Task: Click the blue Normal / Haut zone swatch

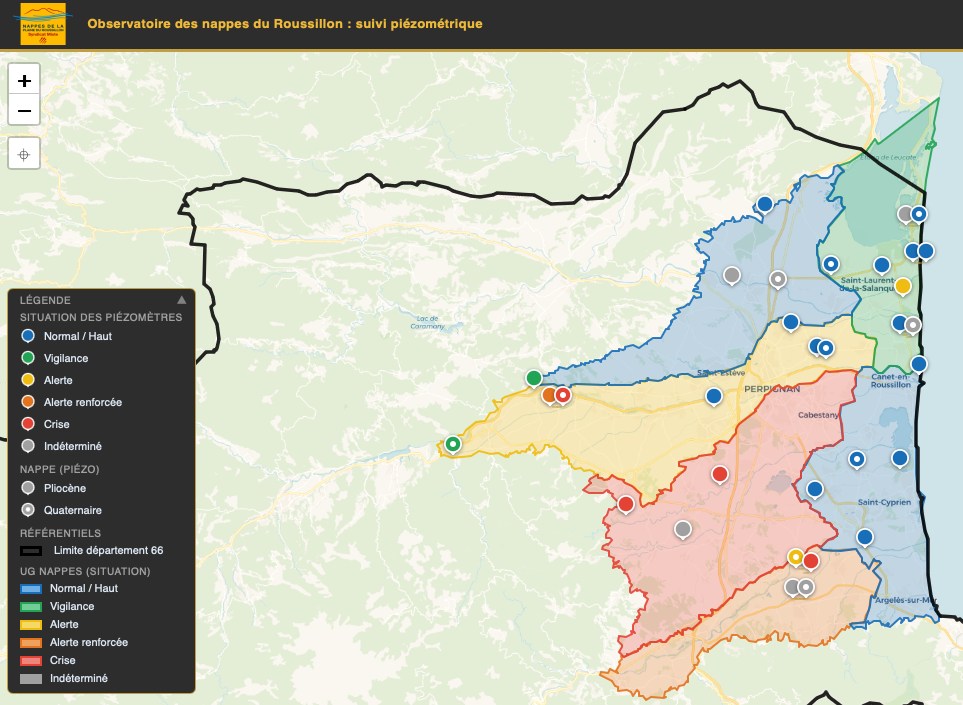Action: coord(31,588)
